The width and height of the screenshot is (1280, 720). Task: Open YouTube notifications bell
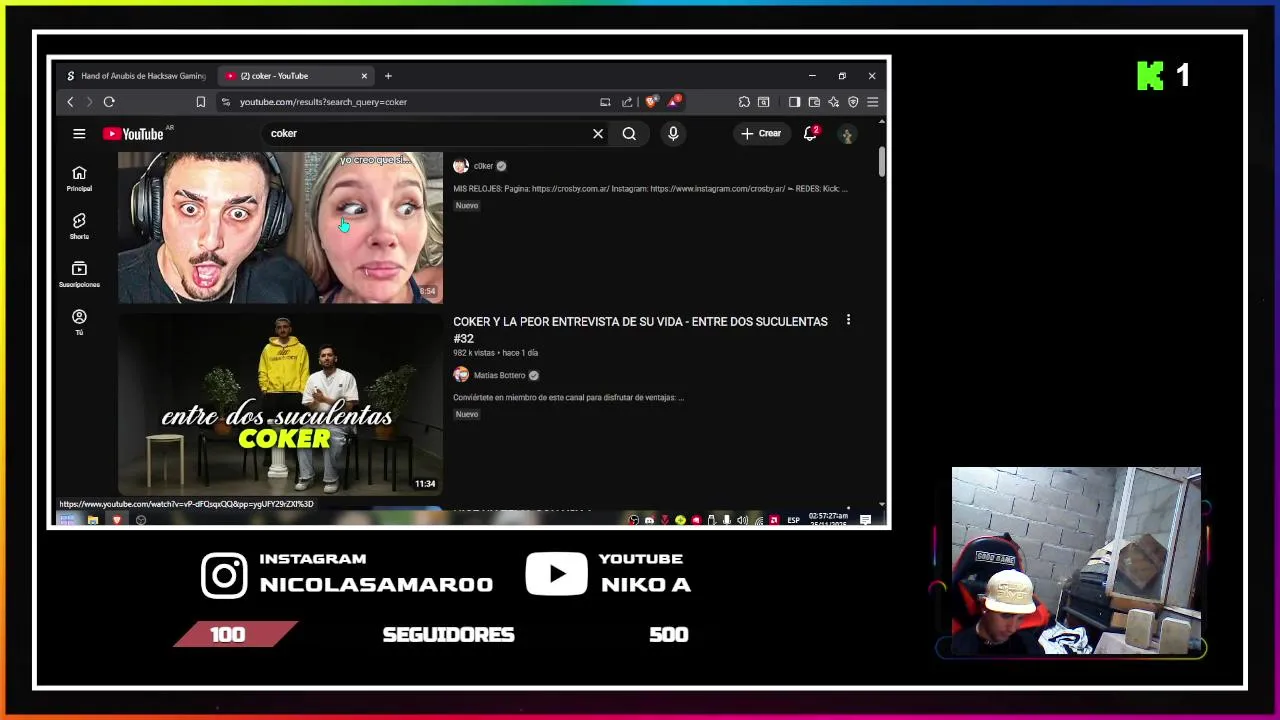tap(810, 134)
